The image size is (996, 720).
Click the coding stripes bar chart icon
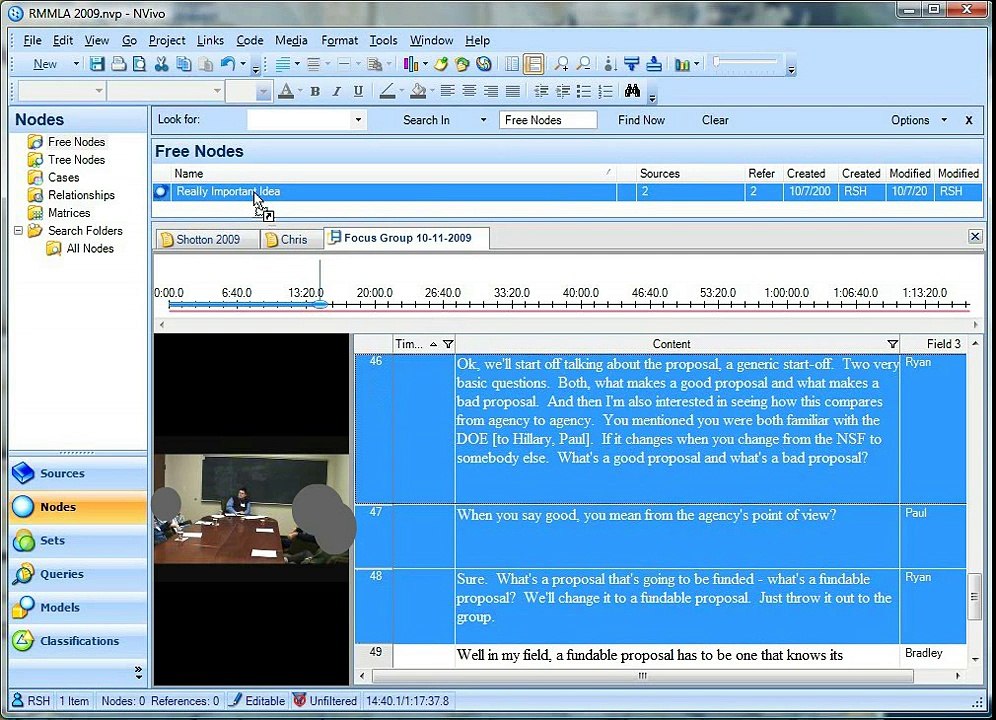[x=410, y=64]
